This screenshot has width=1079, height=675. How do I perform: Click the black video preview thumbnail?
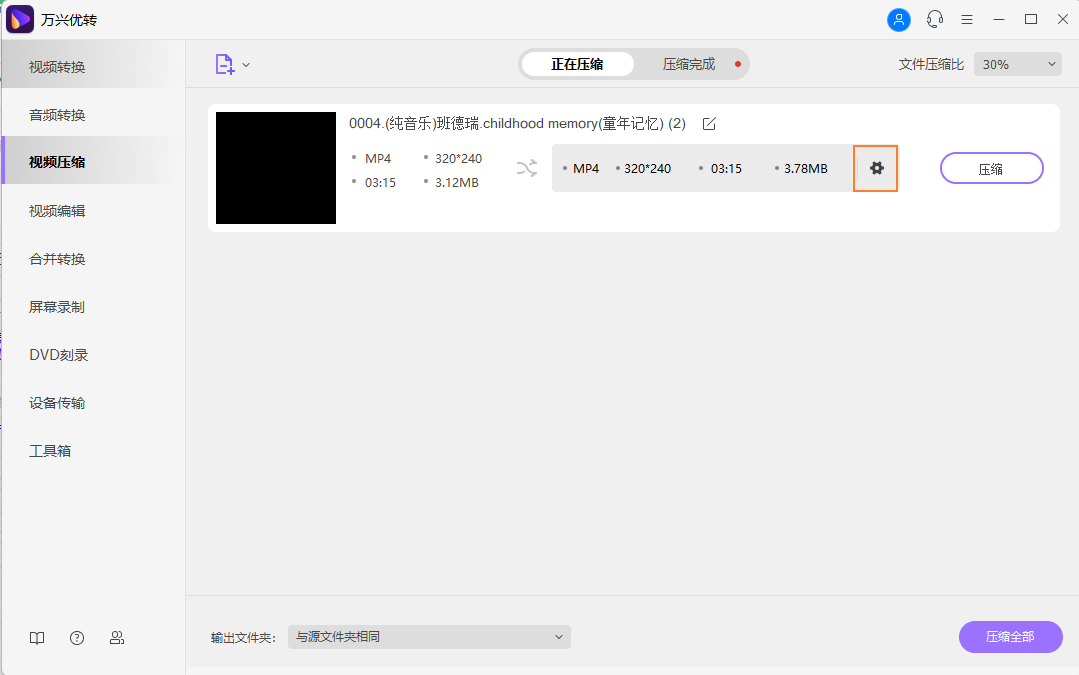[276, 168]
